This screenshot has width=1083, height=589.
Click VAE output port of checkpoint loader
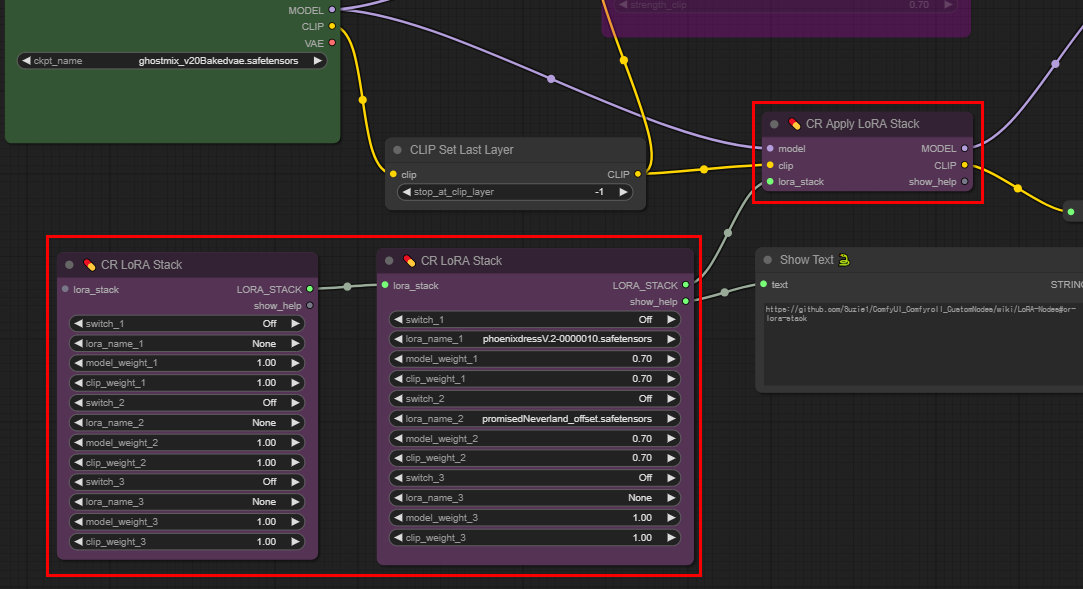332,43
